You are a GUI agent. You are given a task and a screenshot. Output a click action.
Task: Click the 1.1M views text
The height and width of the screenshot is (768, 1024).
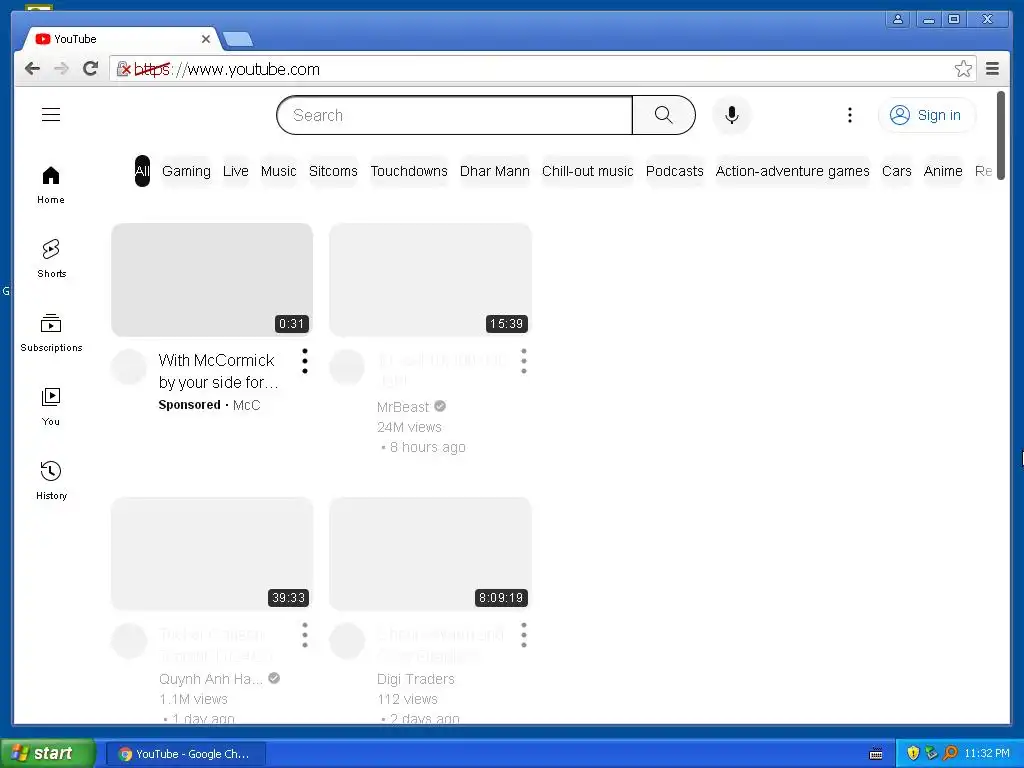click(x=193, y=699)
